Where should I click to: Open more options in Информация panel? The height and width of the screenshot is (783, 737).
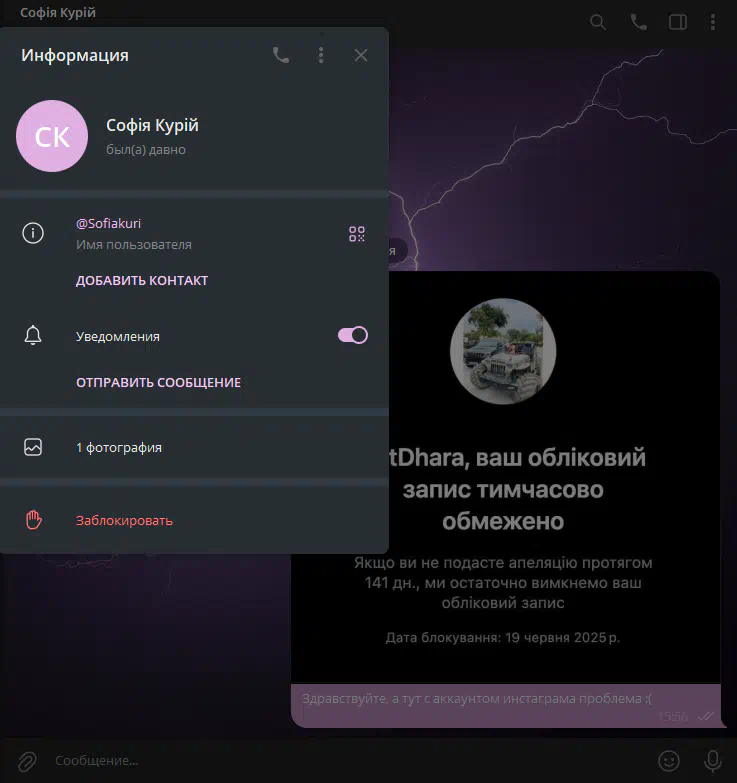[x=321, y=55]
